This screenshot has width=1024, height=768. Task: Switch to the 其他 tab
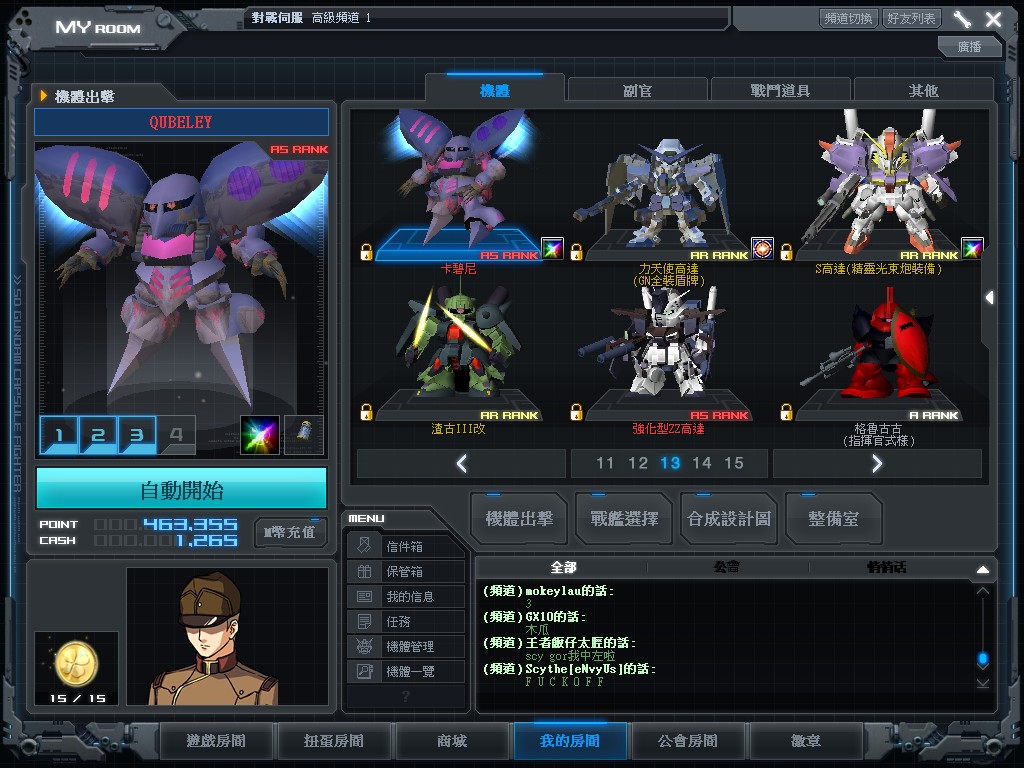(x=923, y=90)
